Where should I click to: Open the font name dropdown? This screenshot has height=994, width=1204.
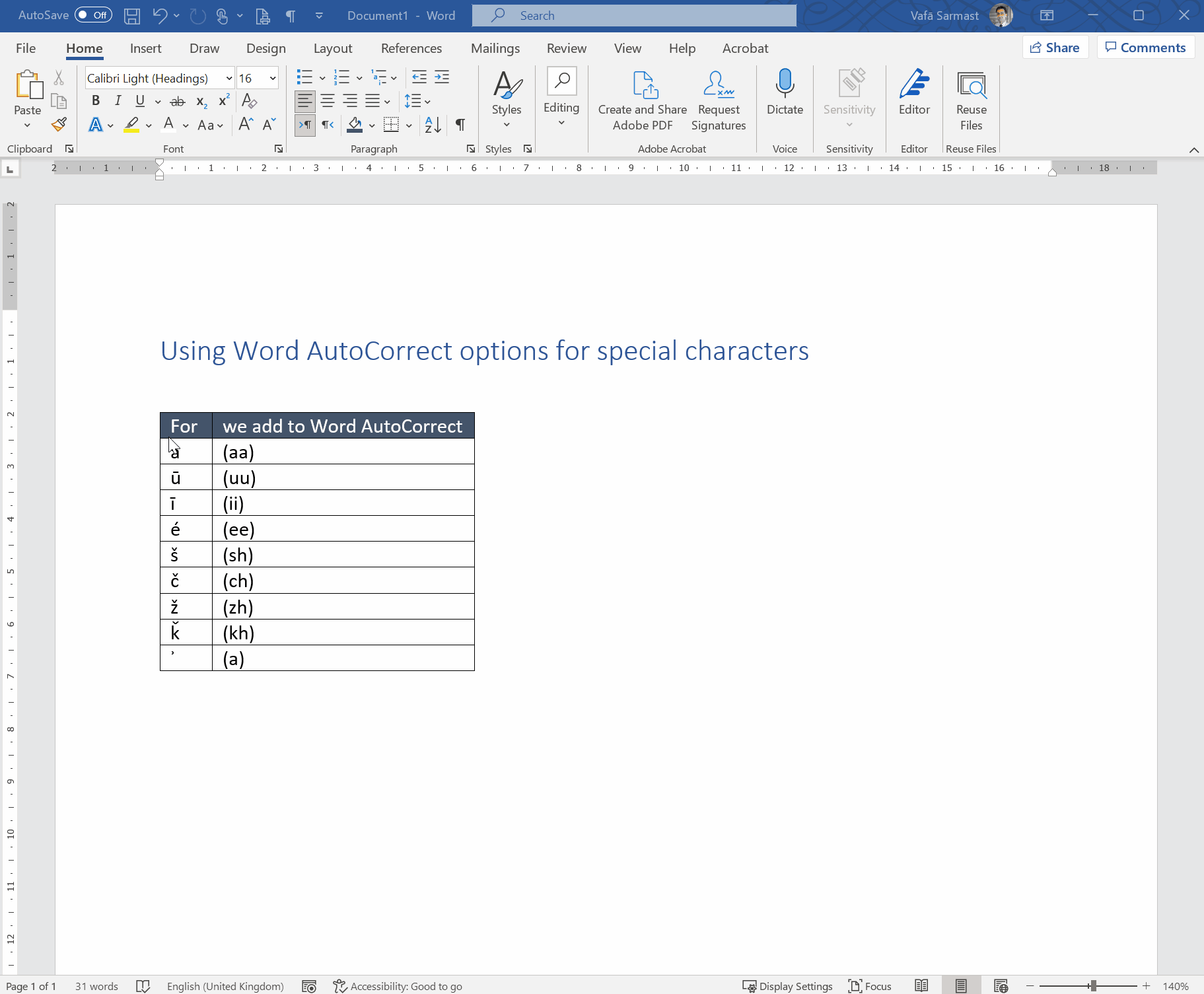tap(229, 79)
